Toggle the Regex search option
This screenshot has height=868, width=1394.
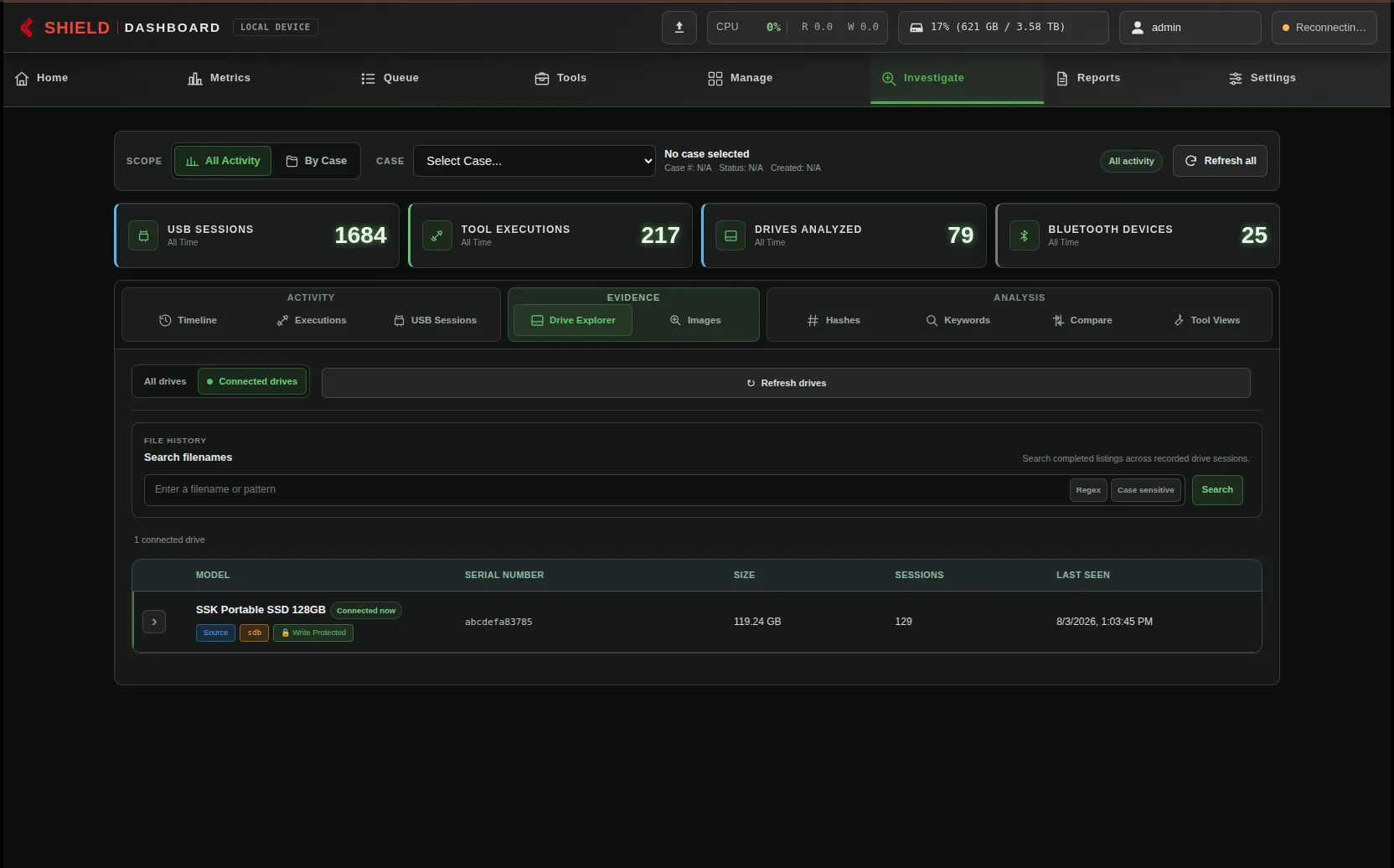click(x=1088, y=490)
